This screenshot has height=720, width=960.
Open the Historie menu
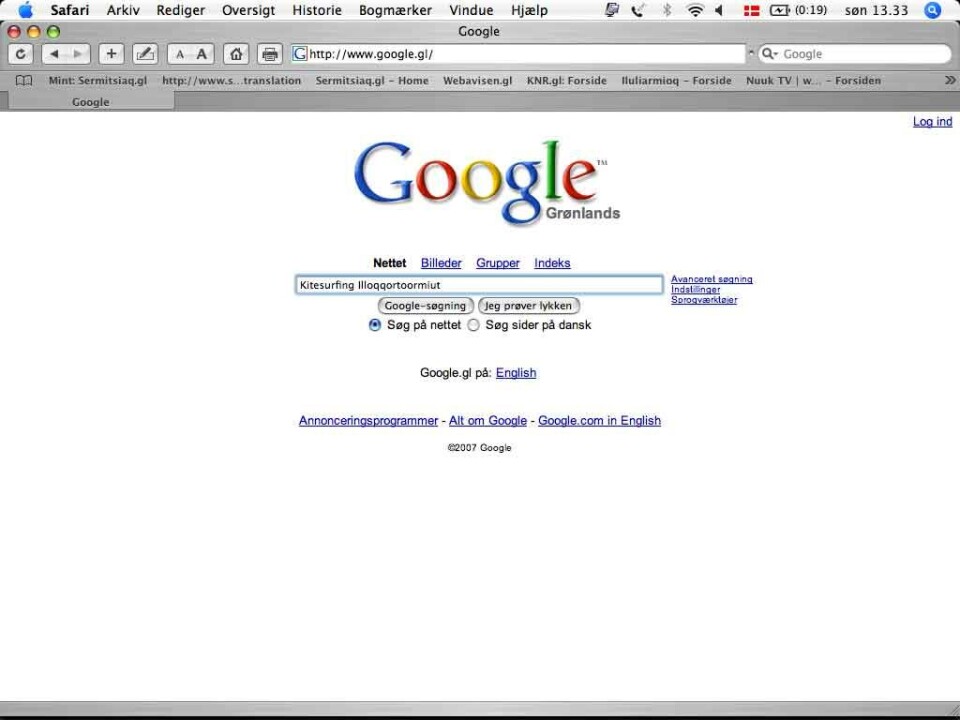point(317,10)
